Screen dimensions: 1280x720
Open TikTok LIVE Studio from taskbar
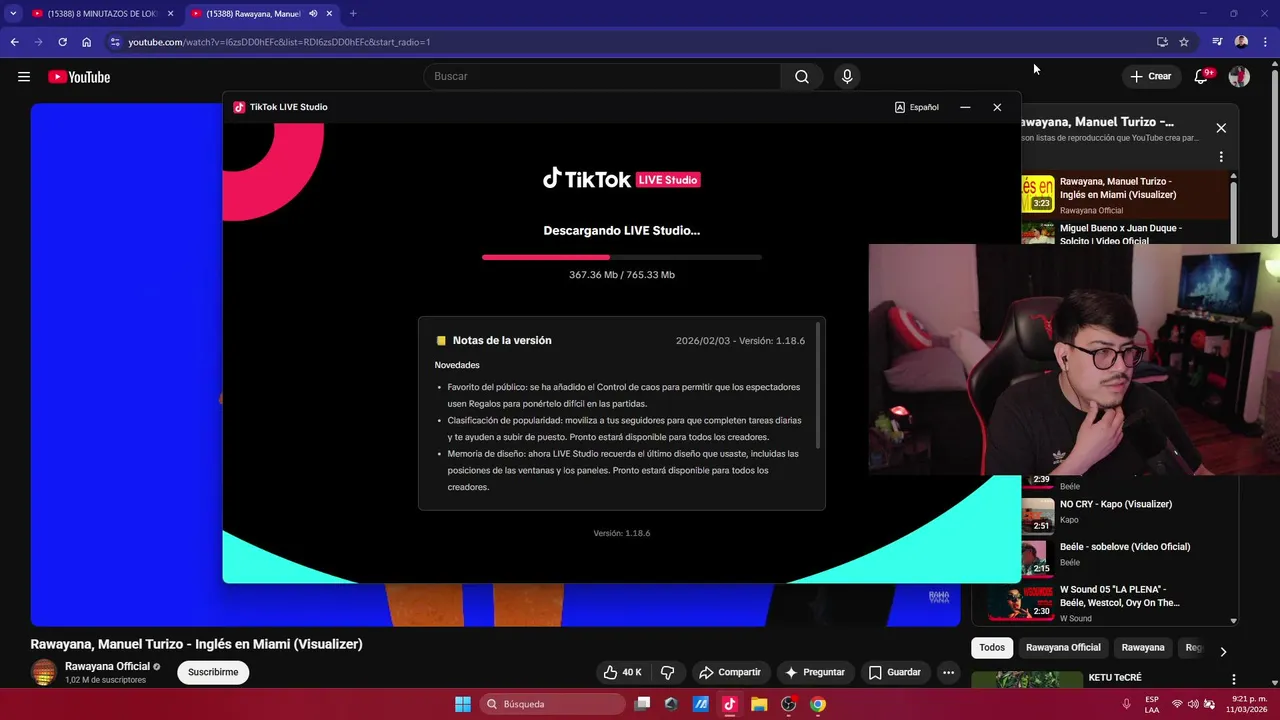[729, 704]
